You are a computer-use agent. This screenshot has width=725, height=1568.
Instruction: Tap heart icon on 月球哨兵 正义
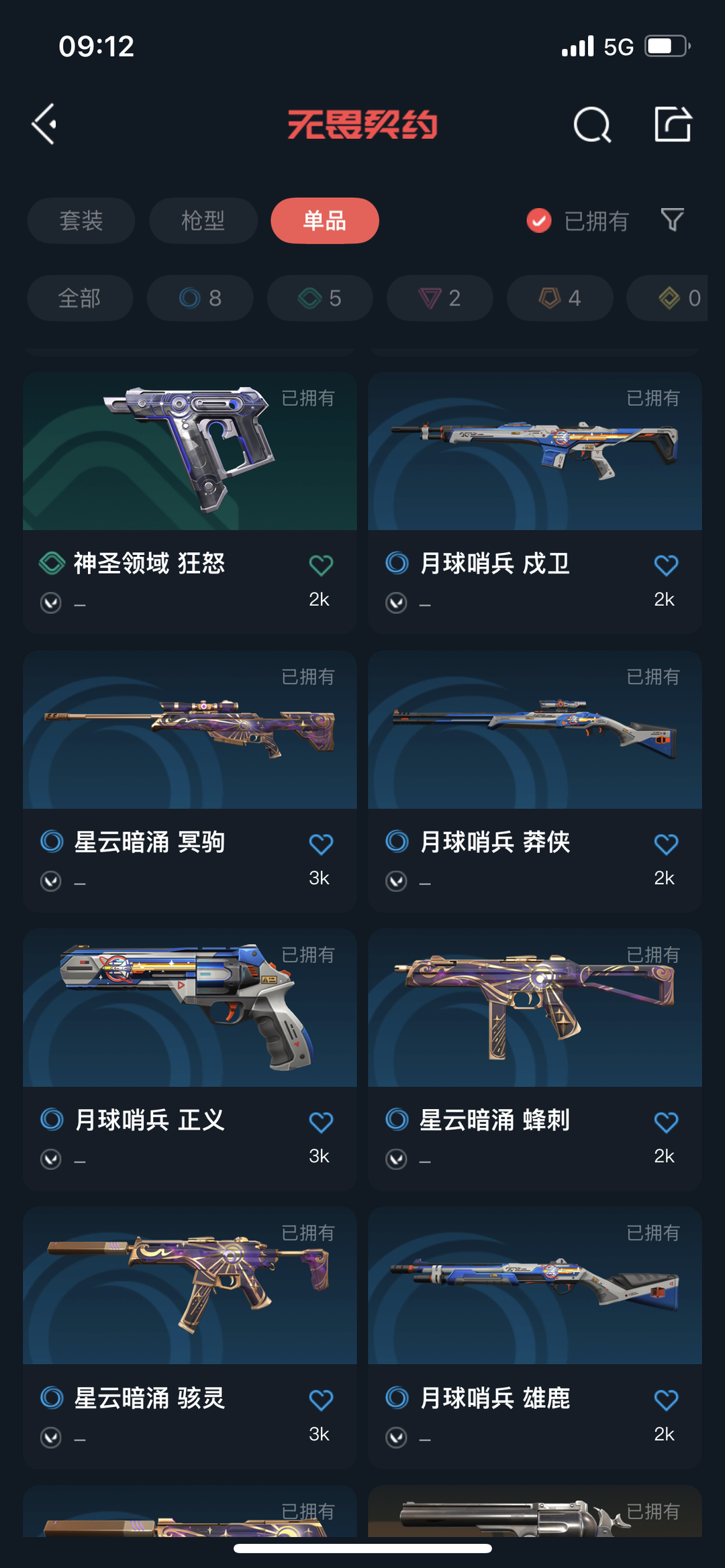321,1122
